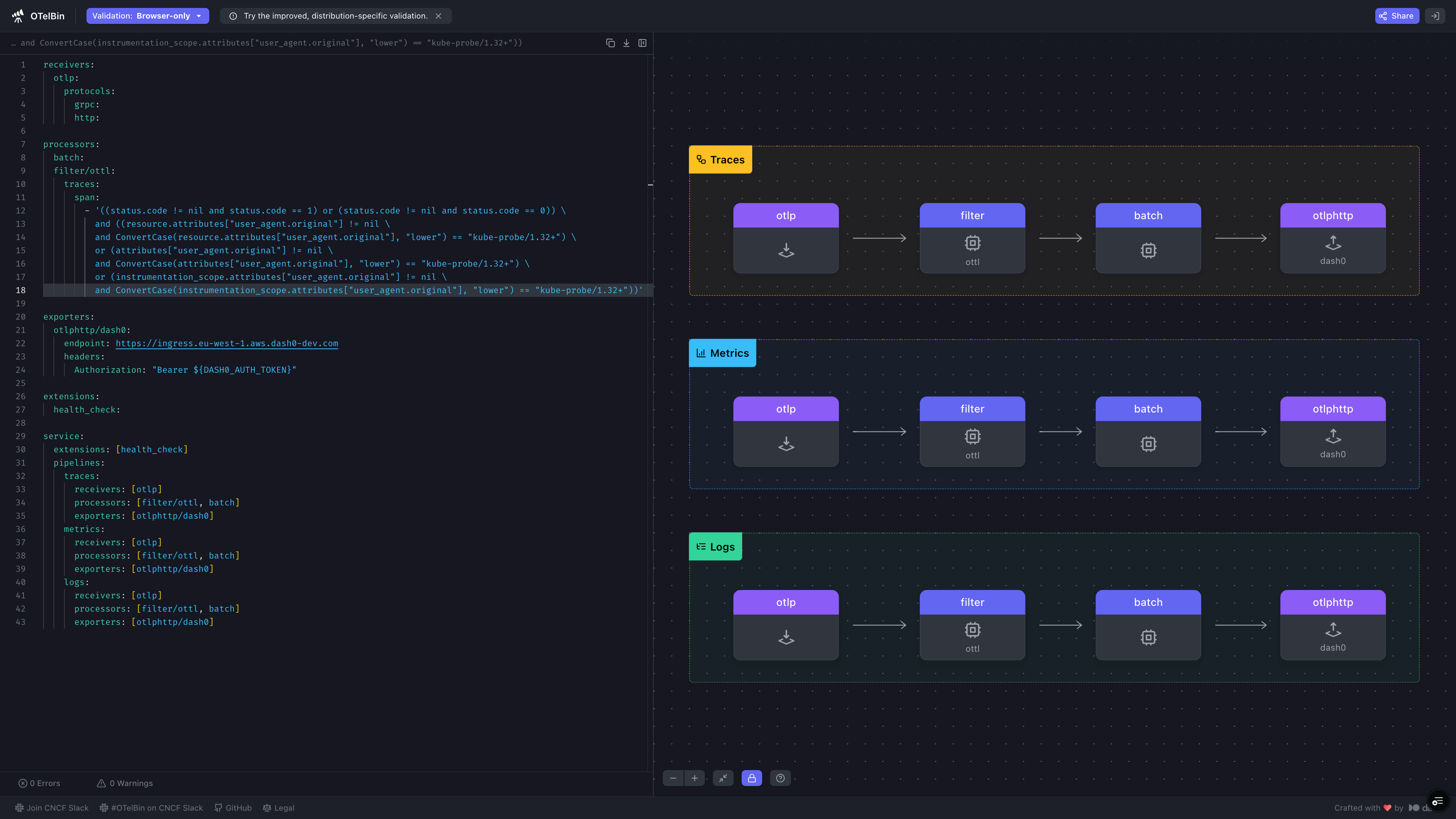Select the Metrics pipeline label
The height and width of the screenshot is (819, 1456).
point(722,353)
